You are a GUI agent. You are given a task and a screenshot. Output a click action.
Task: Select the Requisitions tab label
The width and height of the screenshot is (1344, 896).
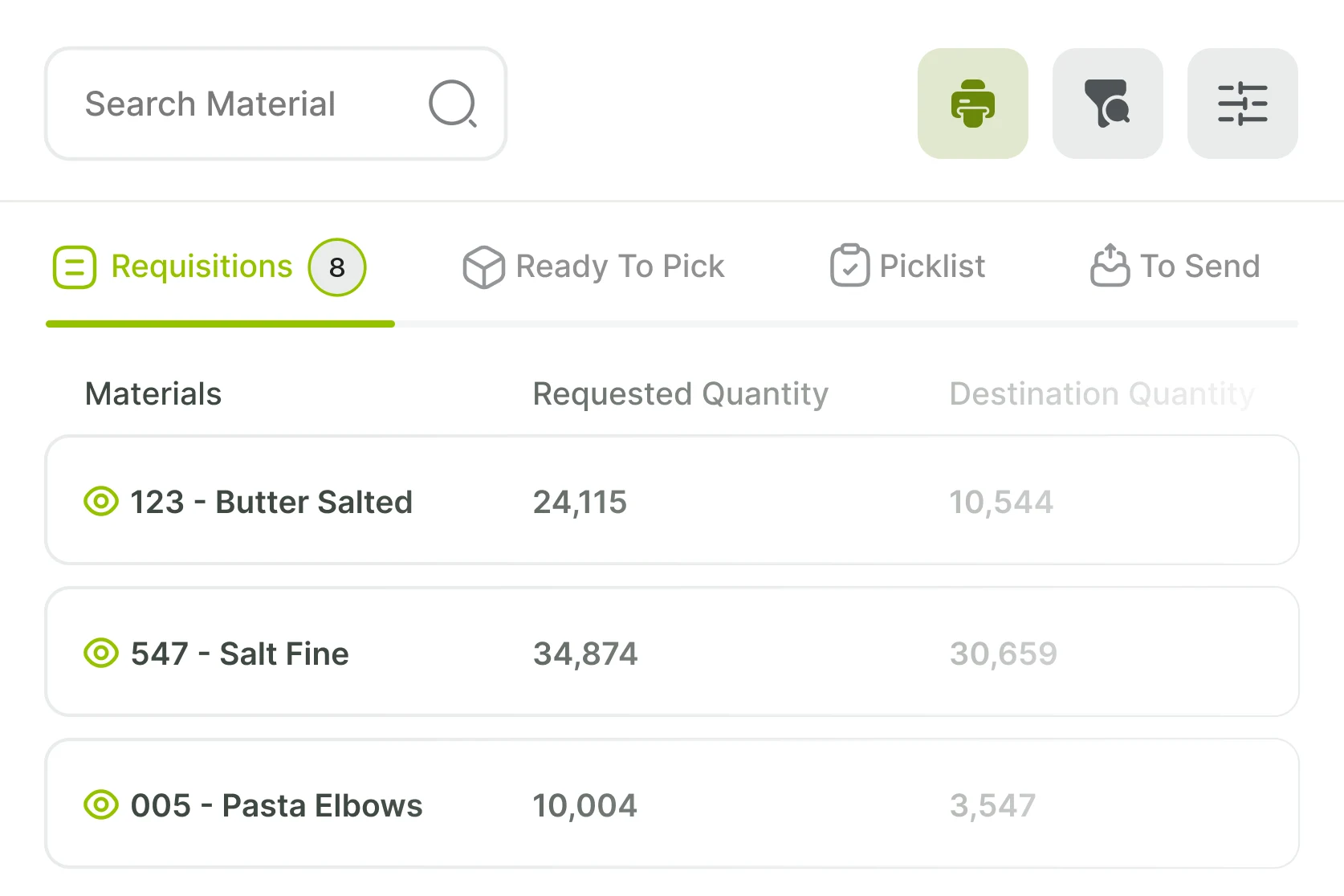tap(202, 267)
